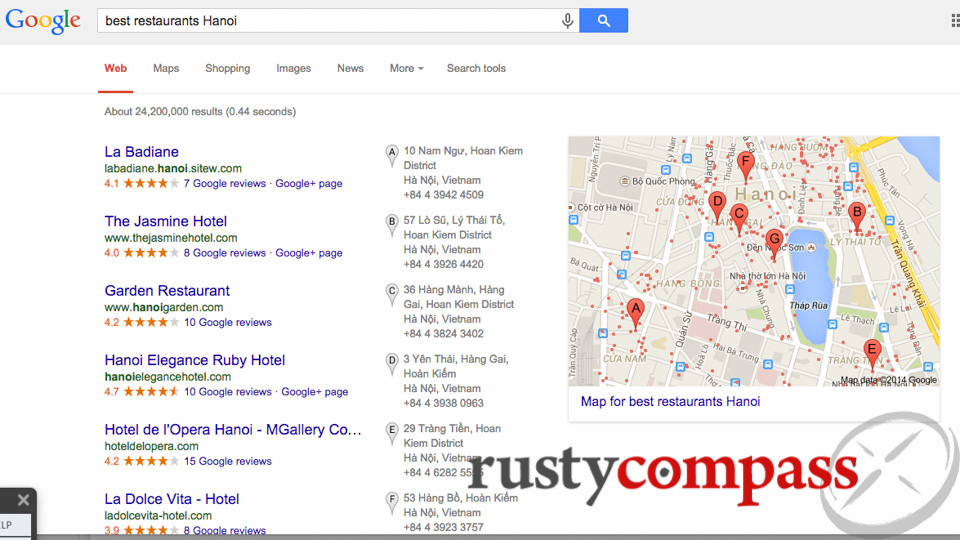Open 7 Google reviews for La Badiane
Viewport: 960px width, 540px height.
pos(225,183)
